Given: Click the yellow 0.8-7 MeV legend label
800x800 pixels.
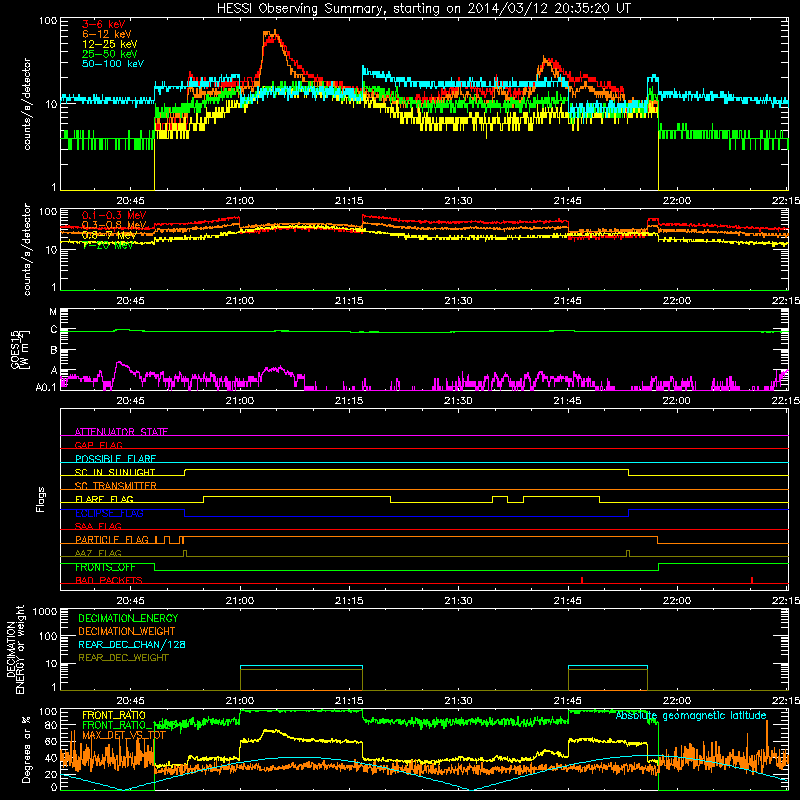Looking at the screenshot, I should (110, 235).
